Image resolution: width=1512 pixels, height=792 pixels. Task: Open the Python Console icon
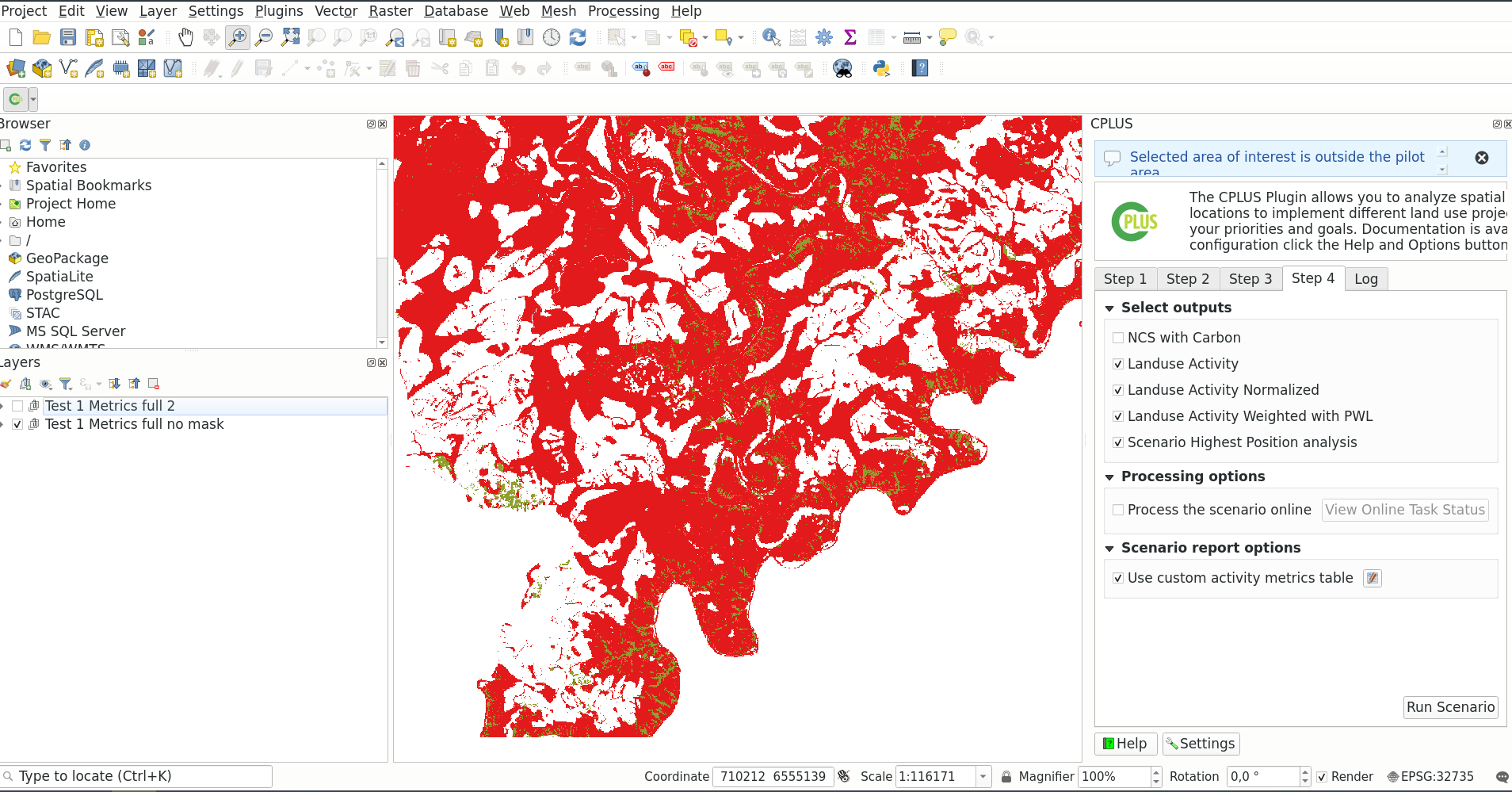click(x=881, y=68)
